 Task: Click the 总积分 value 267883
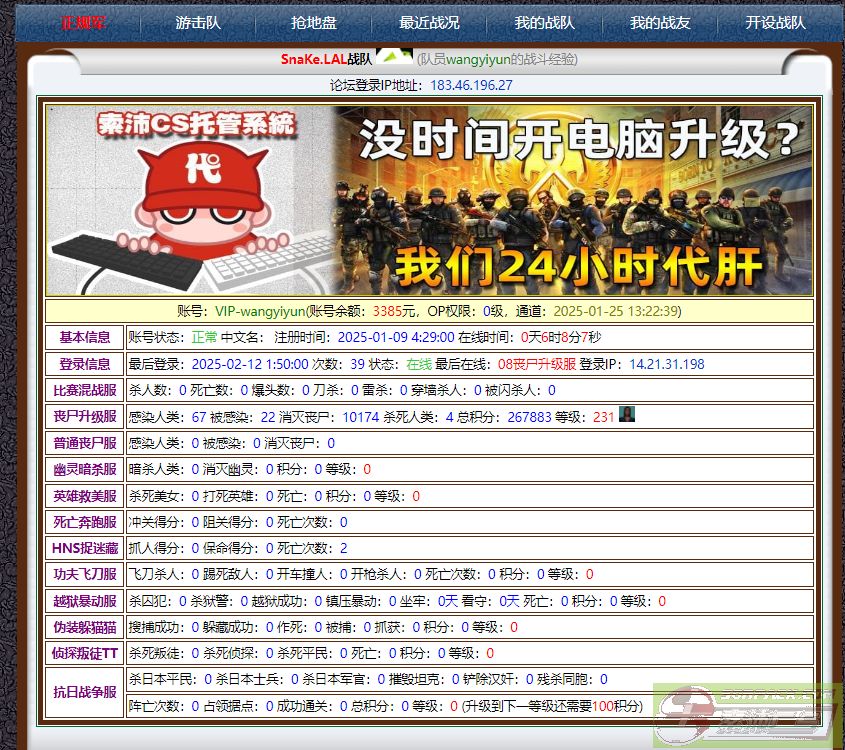(529, 417)
